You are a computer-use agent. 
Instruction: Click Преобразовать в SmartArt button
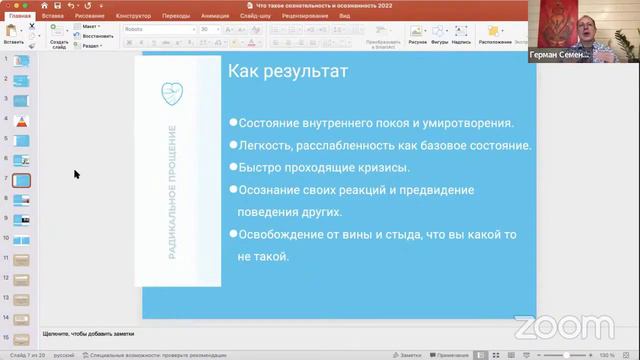pyautogui.click(x=382, y=38)
